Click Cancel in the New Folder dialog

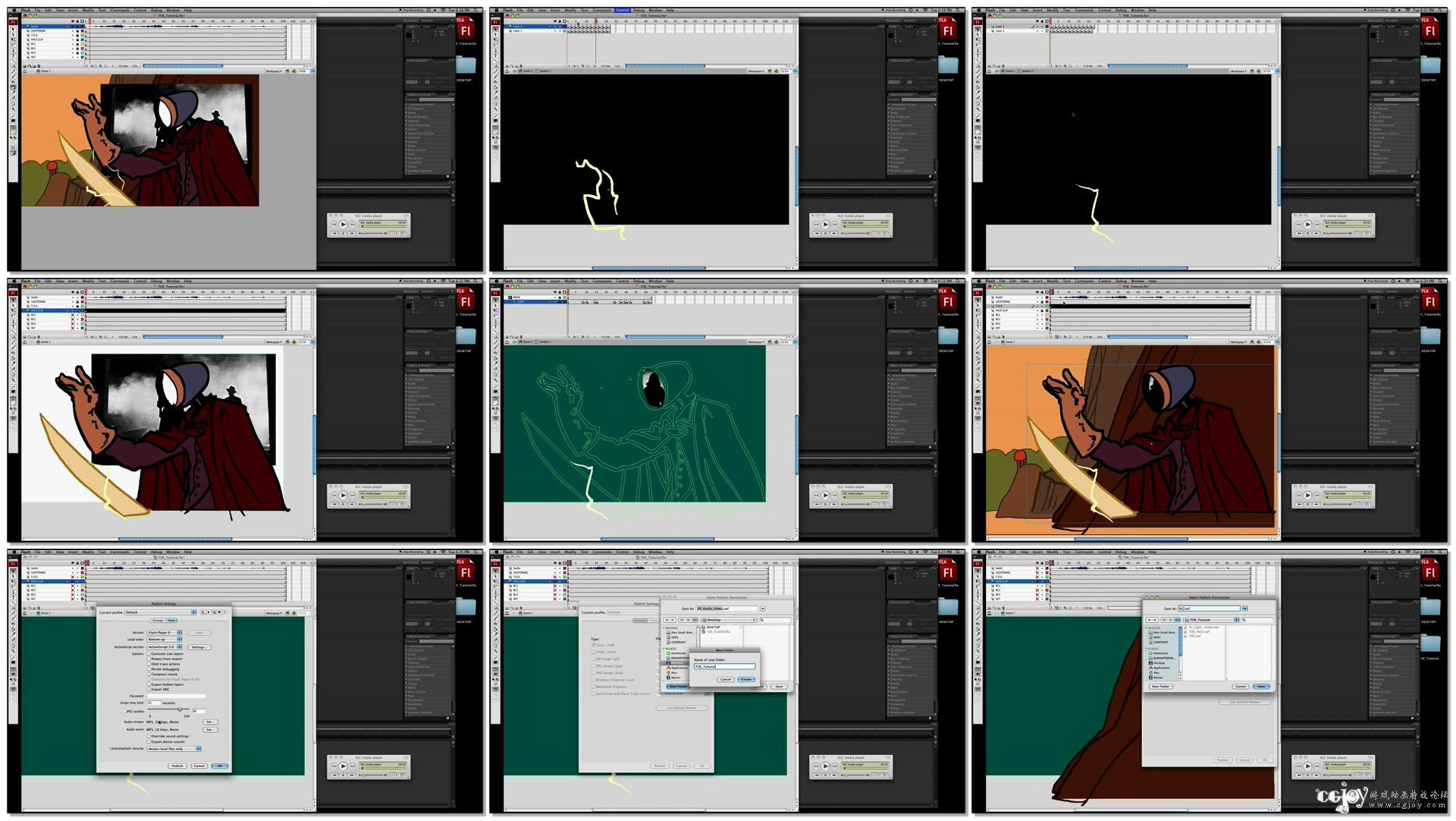pos(726,679)
